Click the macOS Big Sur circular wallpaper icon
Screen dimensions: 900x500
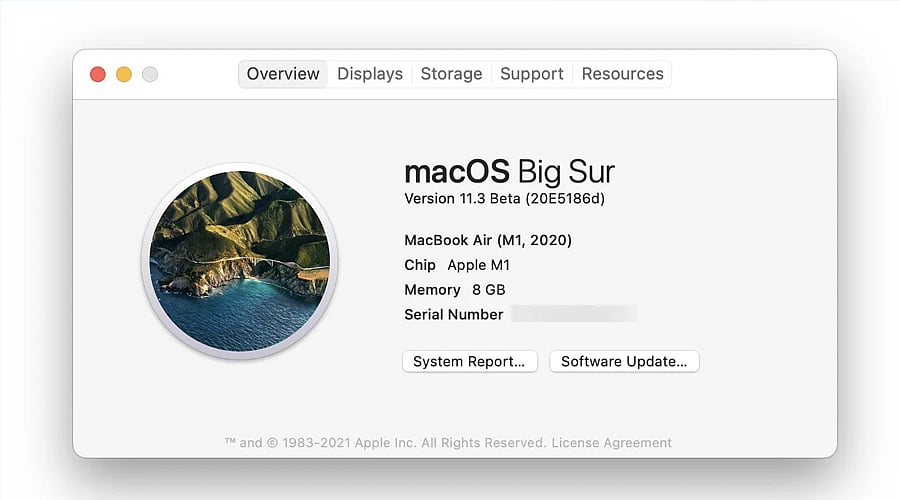[239, 262]
